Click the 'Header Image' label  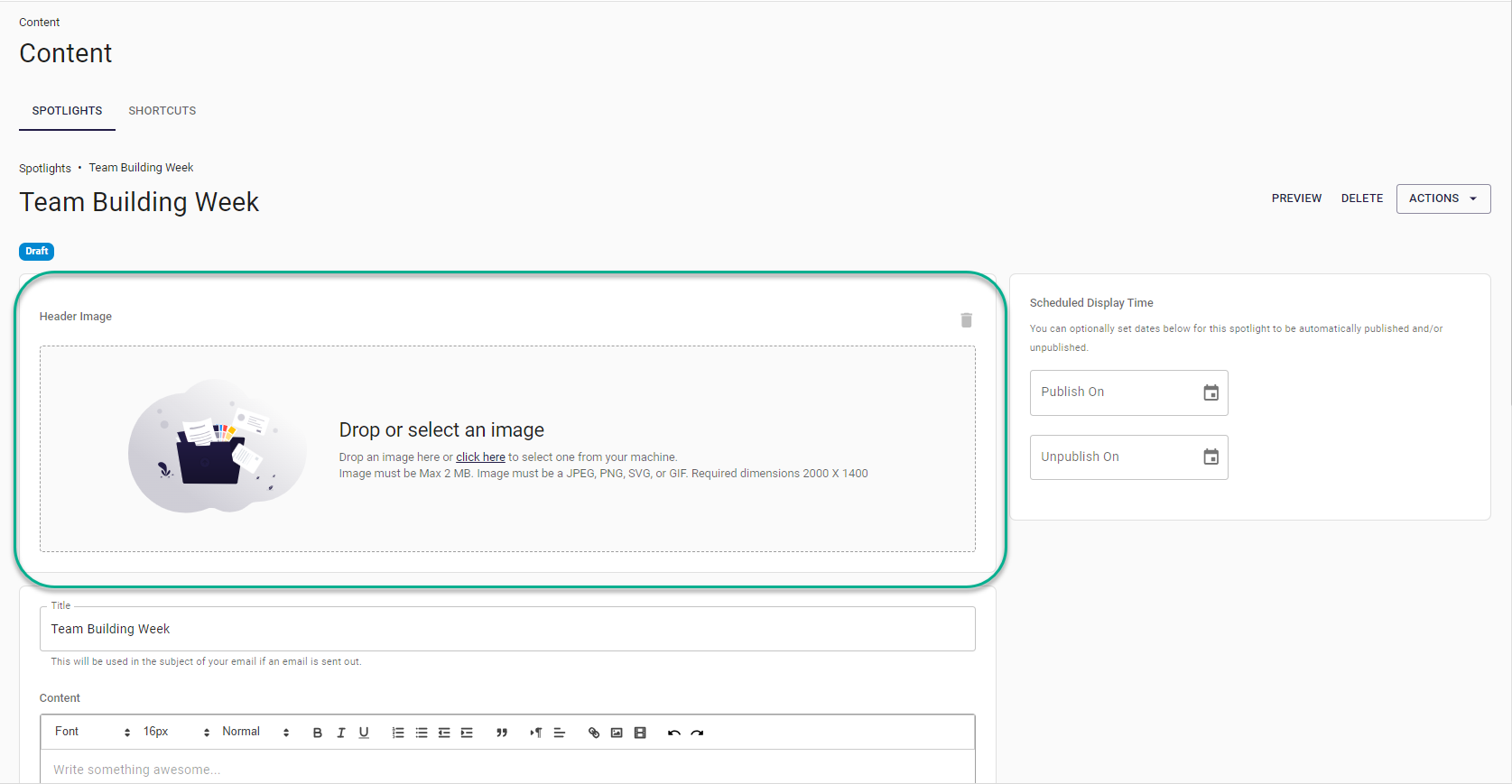[x=76, y=317]
